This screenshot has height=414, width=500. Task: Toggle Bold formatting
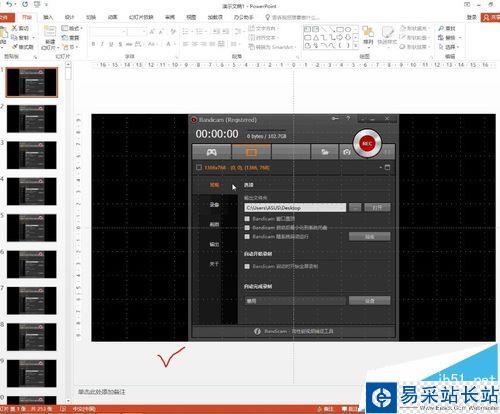(x=93, y=44)
